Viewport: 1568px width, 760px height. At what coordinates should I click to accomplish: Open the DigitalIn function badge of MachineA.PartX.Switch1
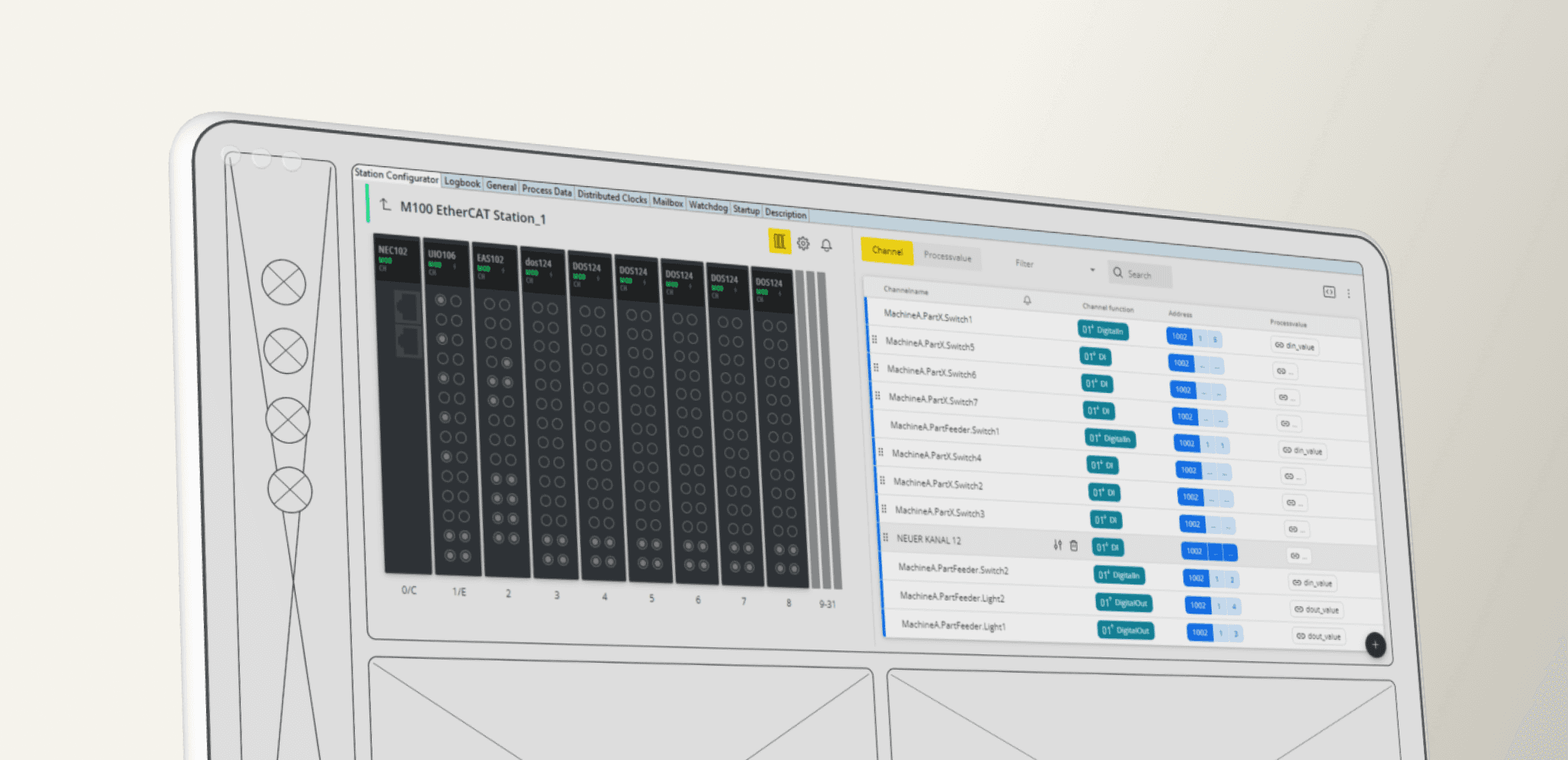point(1102,330)
